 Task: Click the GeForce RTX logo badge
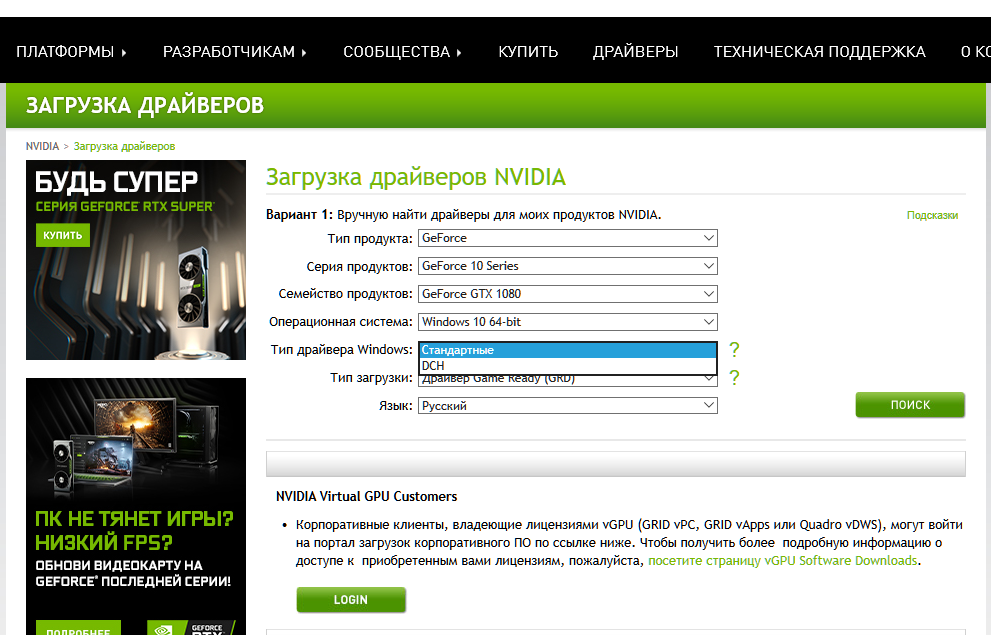pyautogui.click(x=190, y=628)
